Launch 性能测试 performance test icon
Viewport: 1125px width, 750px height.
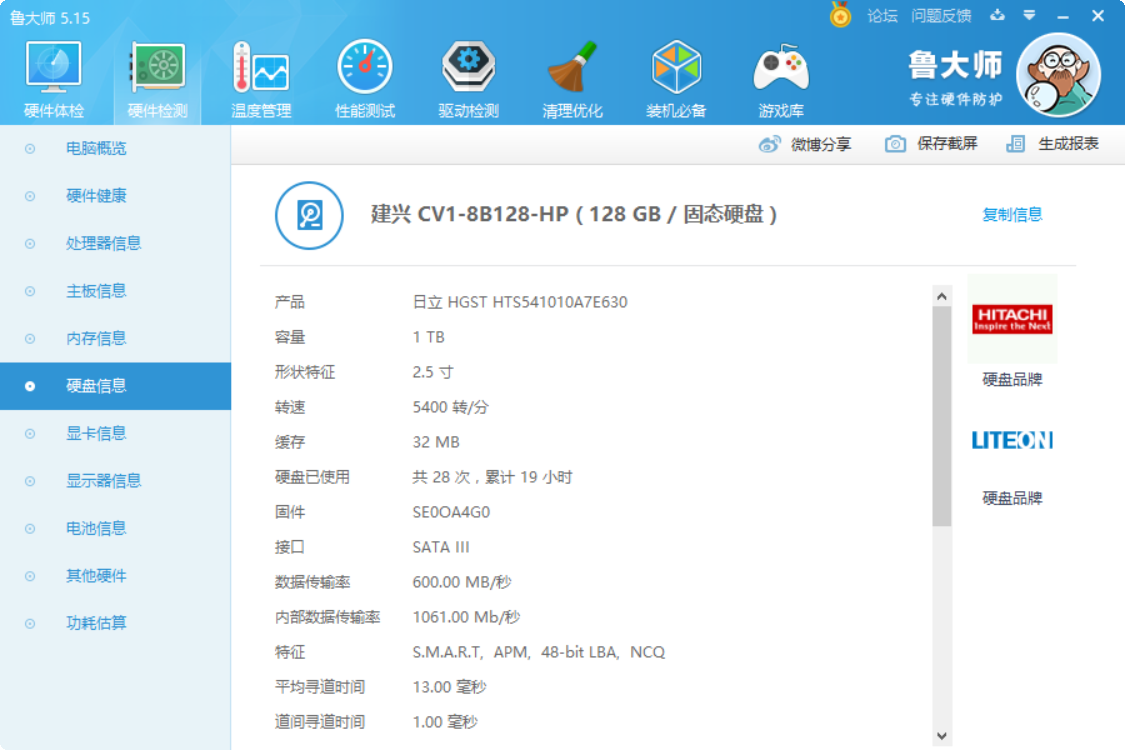pyautogui.click(x=364, y=79)
